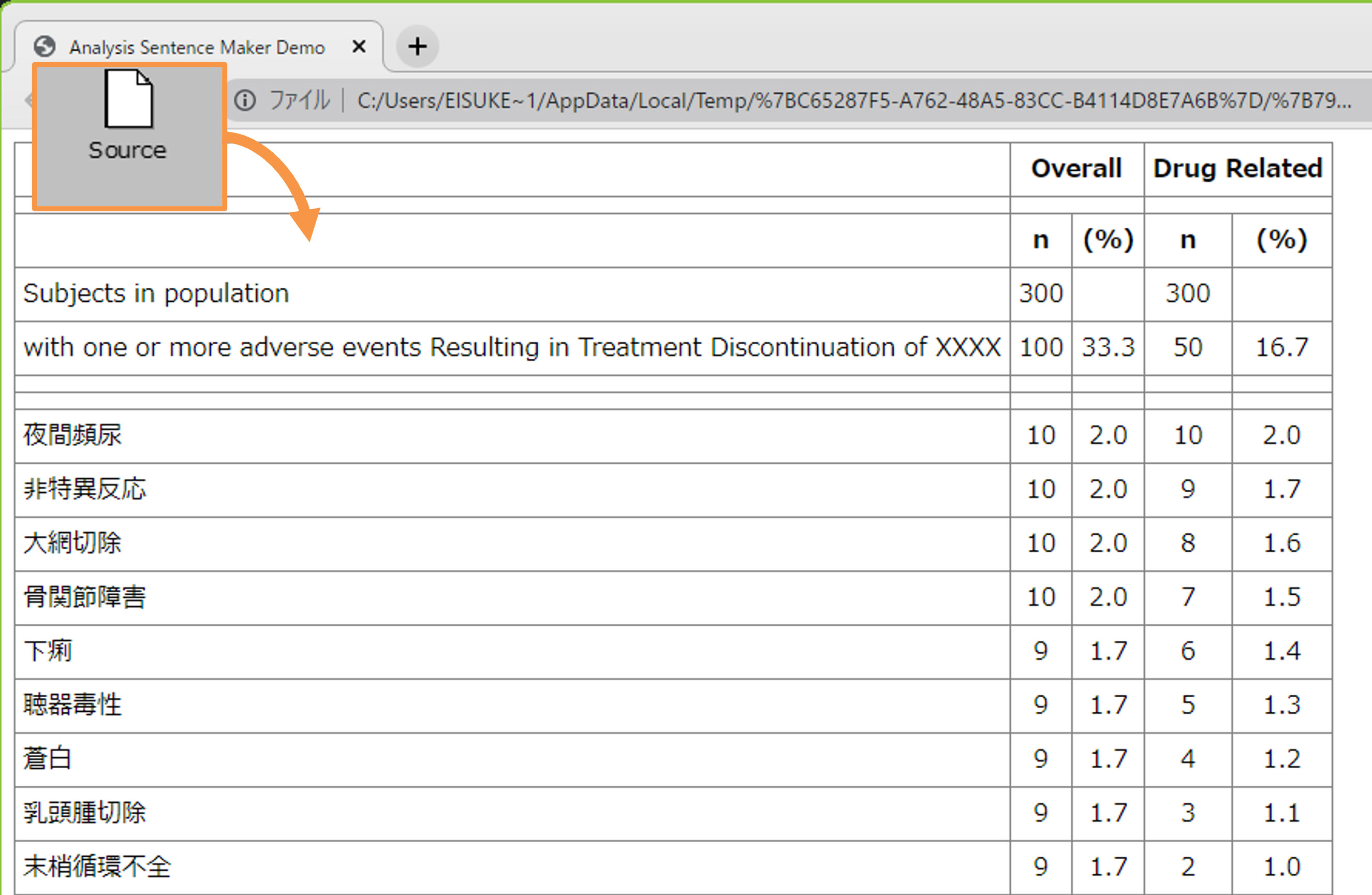This screenshot has height=895, width=1372.
Task: Click the 大網切除 row label
Action: [x=72, y=542]
